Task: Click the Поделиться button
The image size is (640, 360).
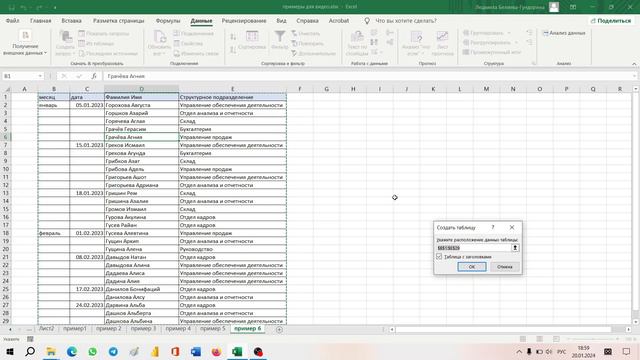Action: pos(611,20)
